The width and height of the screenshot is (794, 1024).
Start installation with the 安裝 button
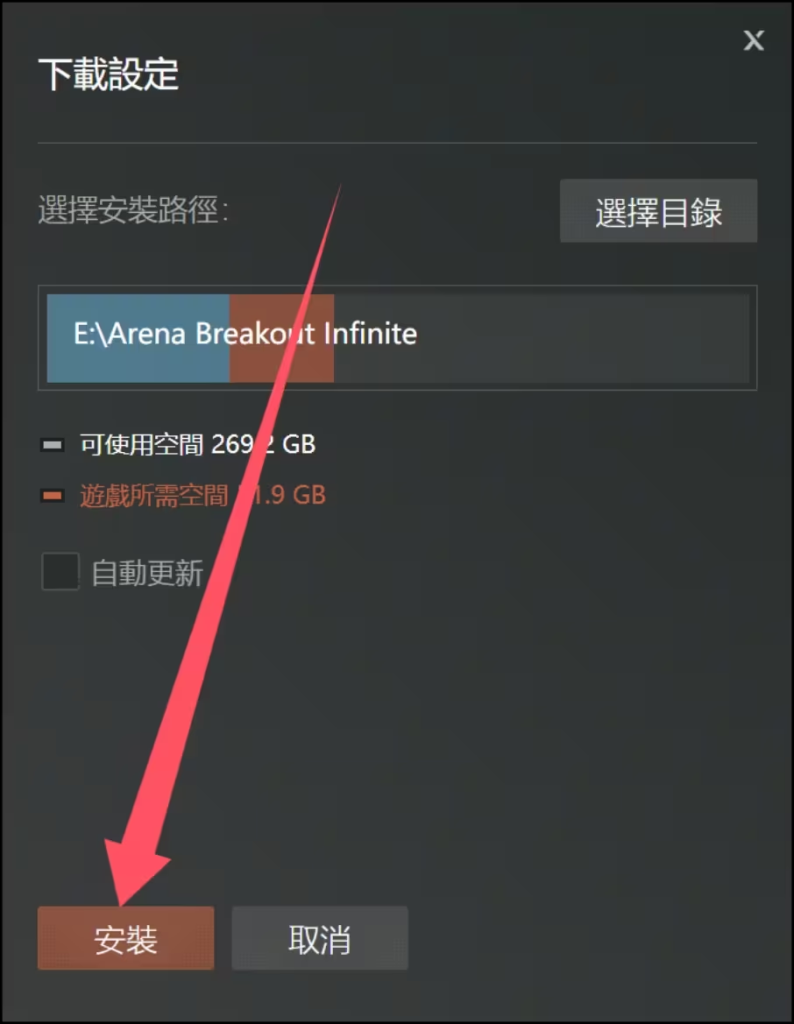coord(126,938)
